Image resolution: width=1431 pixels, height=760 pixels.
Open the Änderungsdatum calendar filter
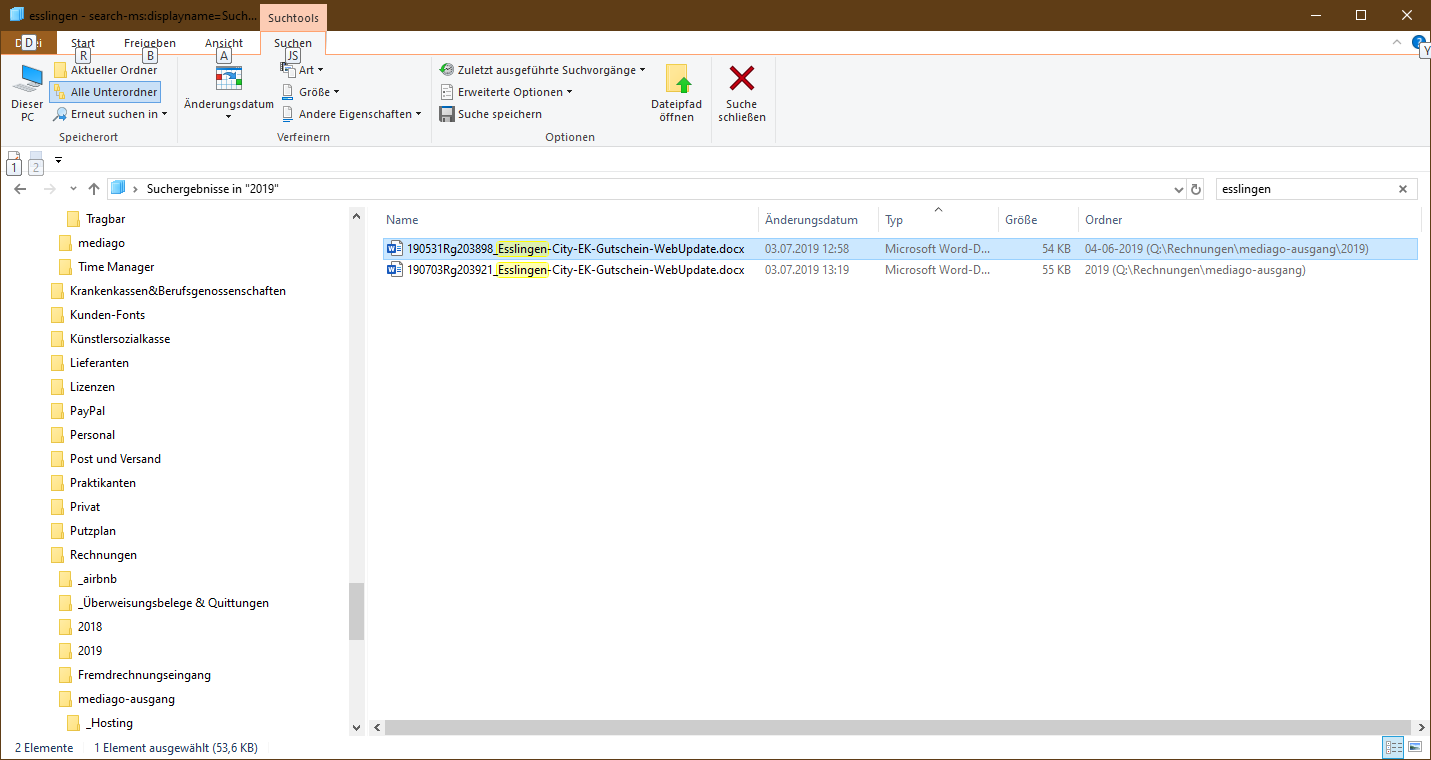coord(229,93)
